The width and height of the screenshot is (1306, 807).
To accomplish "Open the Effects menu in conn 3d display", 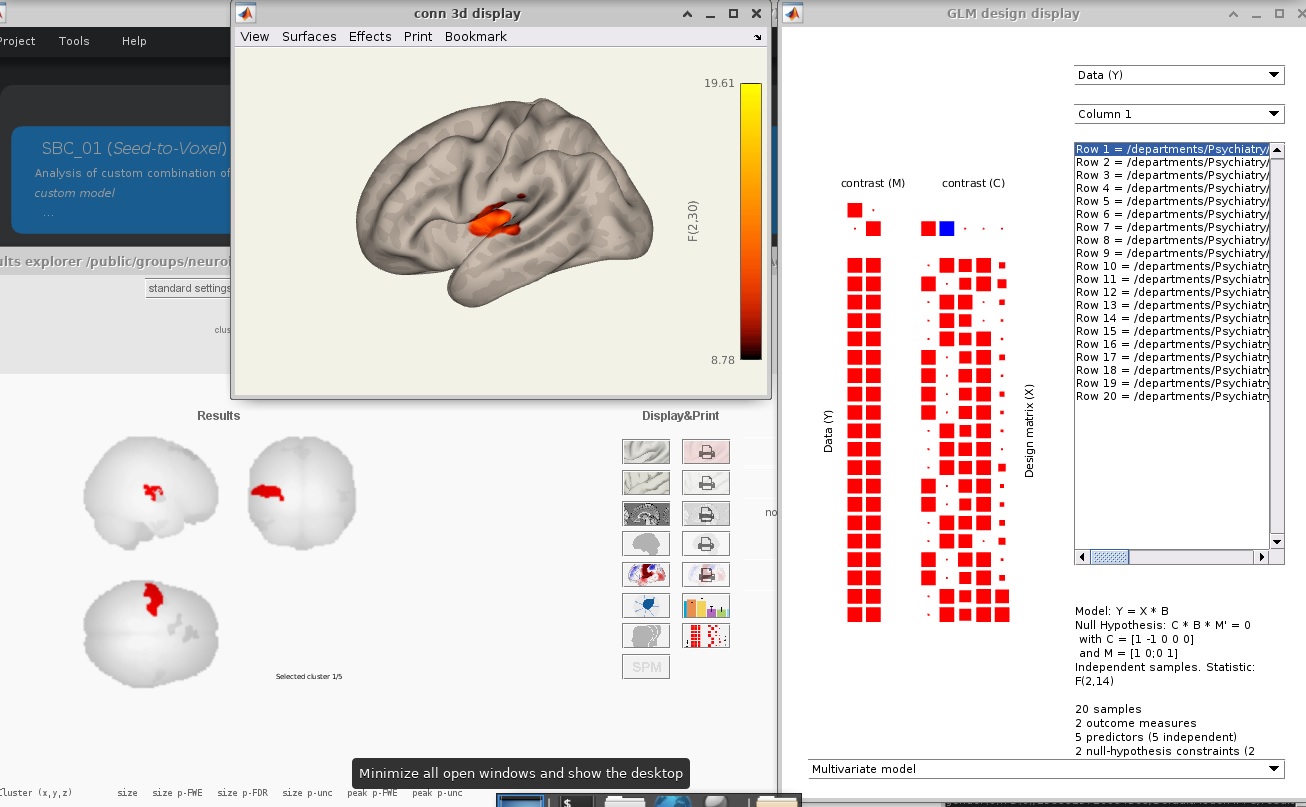I will click(370, 36).
